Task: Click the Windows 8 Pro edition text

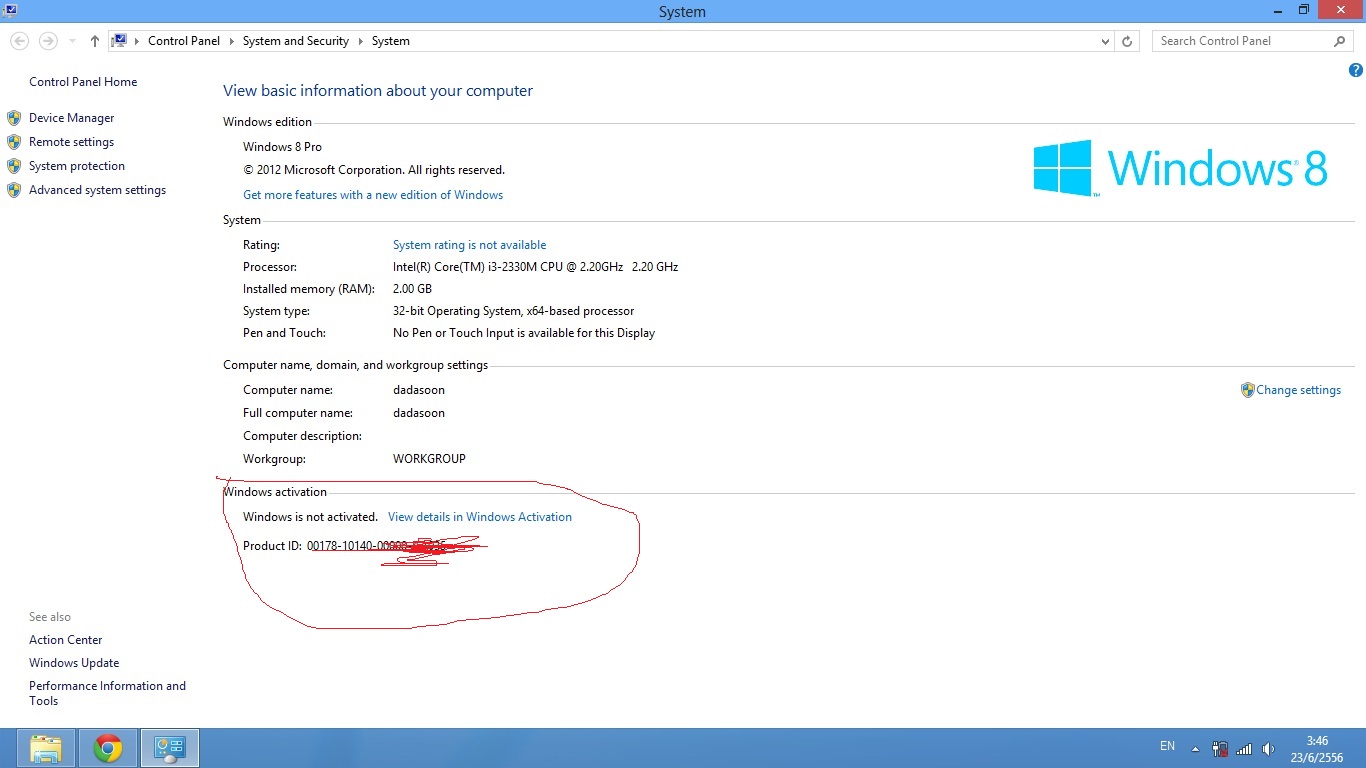Action: pos(282,147)
